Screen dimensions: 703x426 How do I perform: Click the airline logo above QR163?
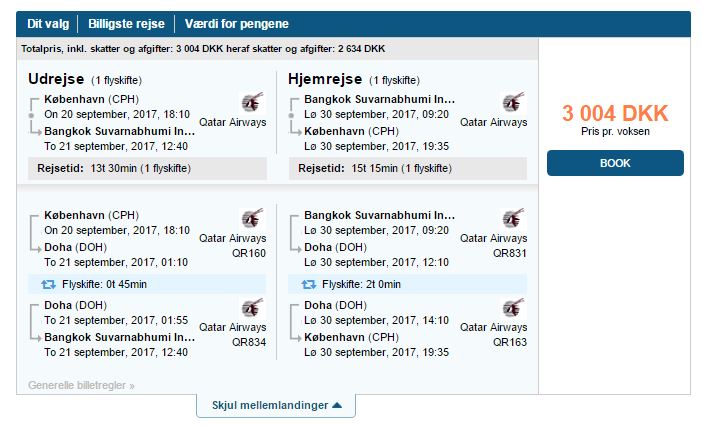click(512, 307)
